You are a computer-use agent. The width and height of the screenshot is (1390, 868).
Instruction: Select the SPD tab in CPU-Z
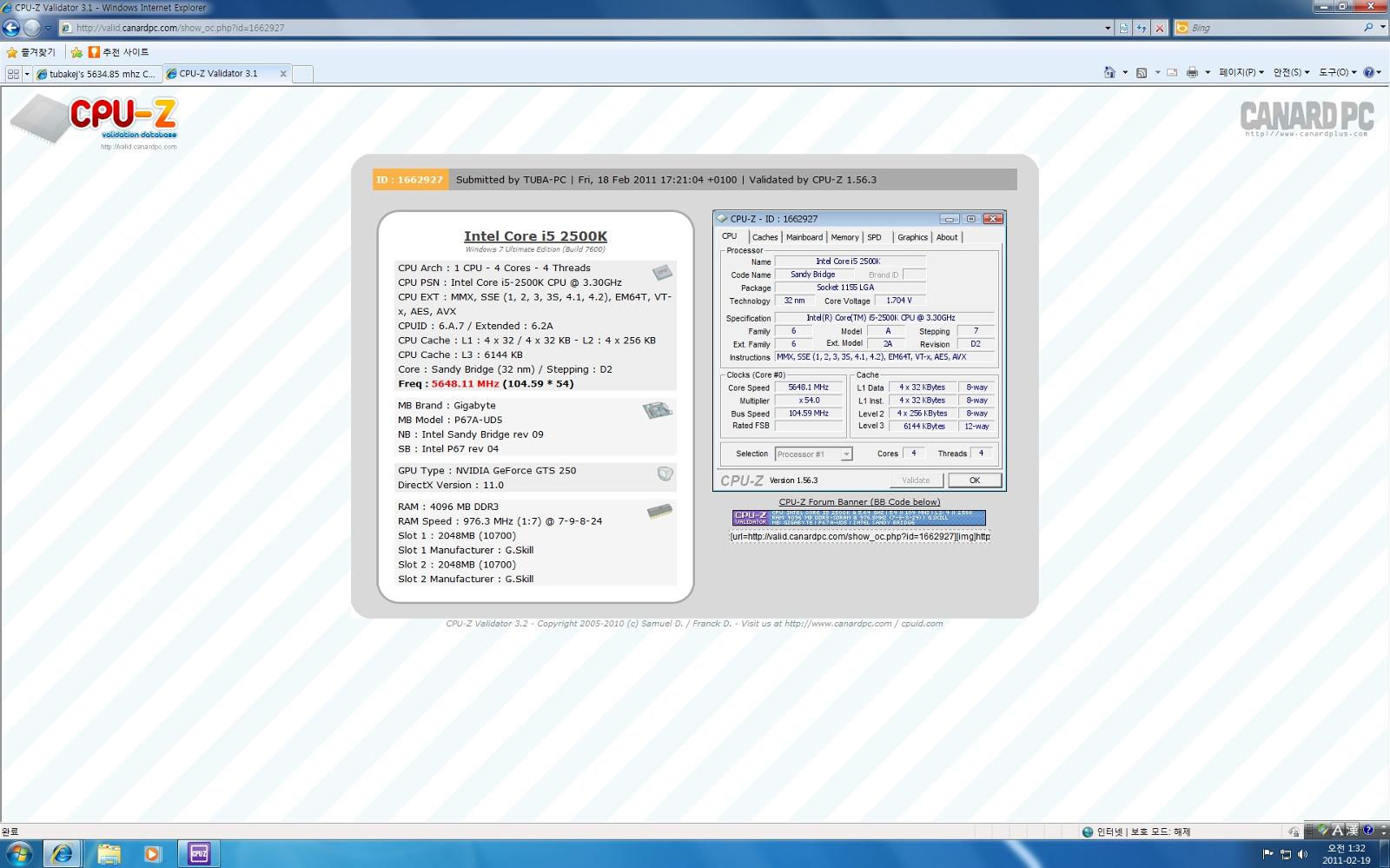pyautogui.click(x=875, y=237)
